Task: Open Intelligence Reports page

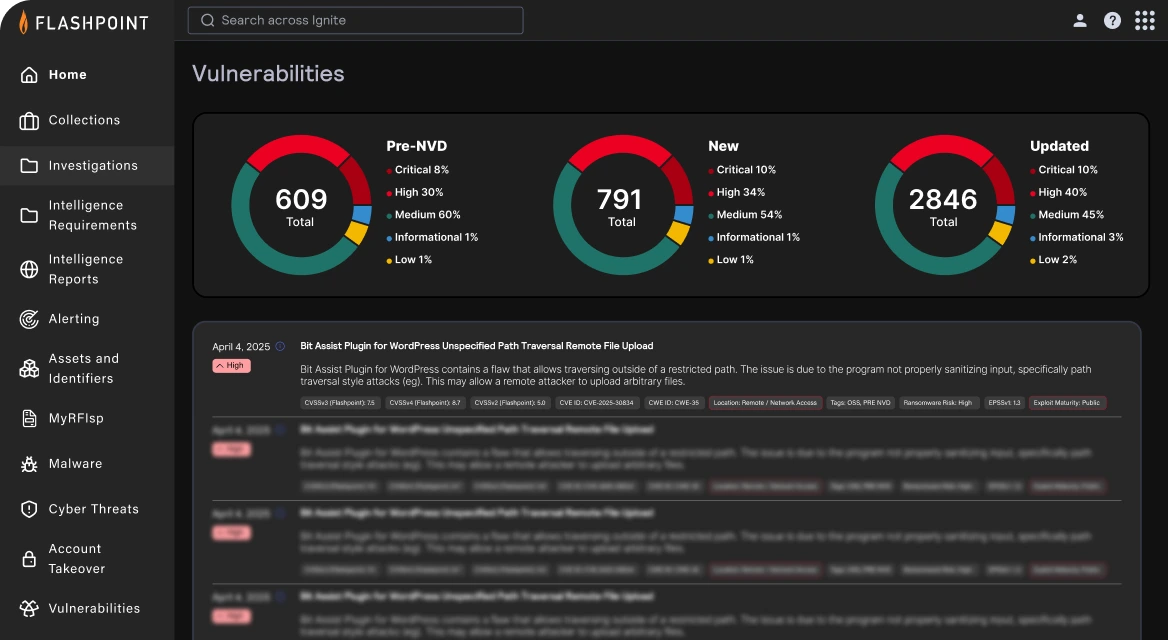Action: click(87, 269)
